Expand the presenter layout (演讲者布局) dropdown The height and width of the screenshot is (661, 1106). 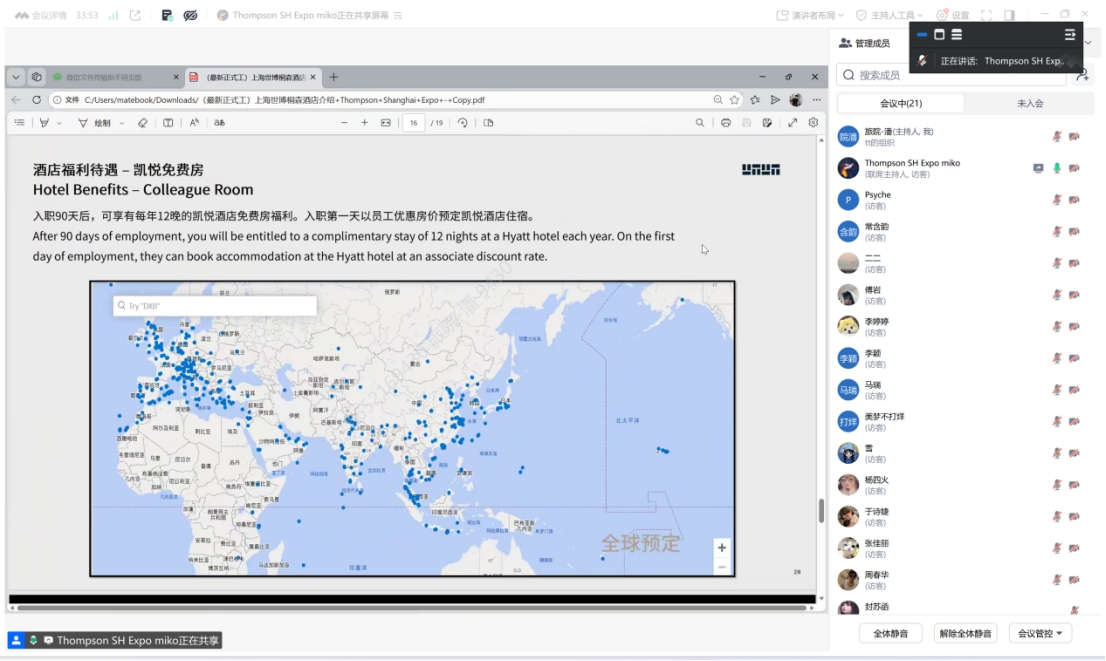(810, 15)
